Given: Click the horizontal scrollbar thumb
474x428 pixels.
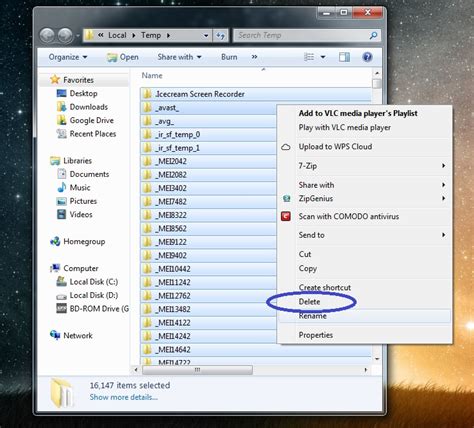Looking at the screenshot, I should point(197,370).
